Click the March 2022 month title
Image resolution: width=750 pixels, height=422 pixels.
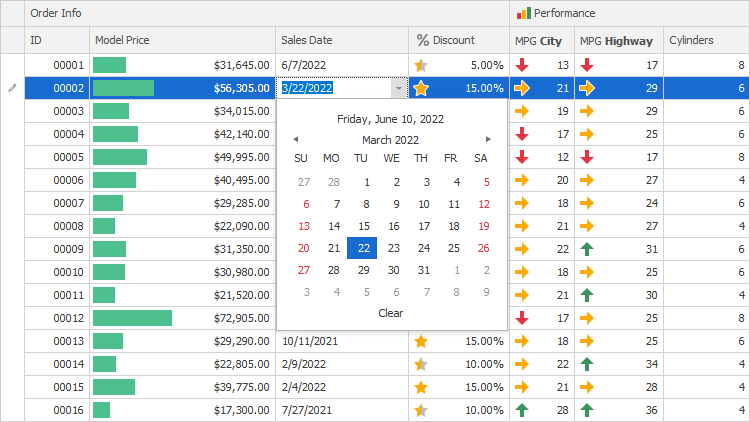tap(390, 140)
